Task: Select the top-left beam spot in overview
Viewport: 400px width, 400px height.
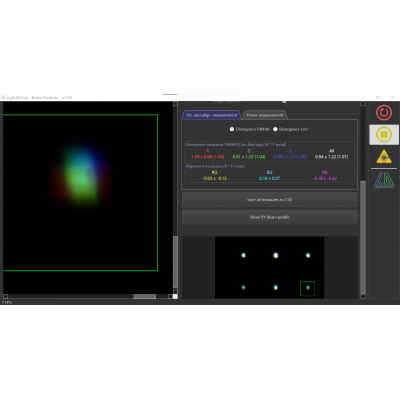Action: (244, 255)
